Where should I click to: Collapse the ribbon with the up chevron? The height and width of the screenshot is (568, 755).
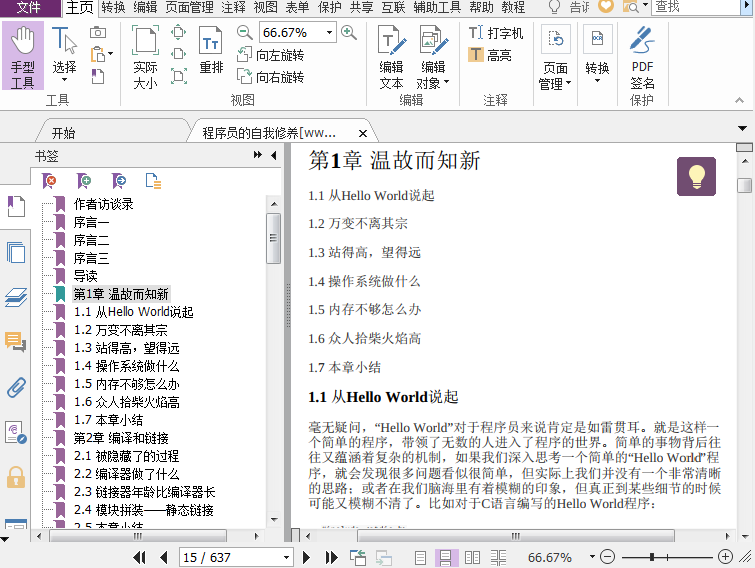tap(740, 100)
